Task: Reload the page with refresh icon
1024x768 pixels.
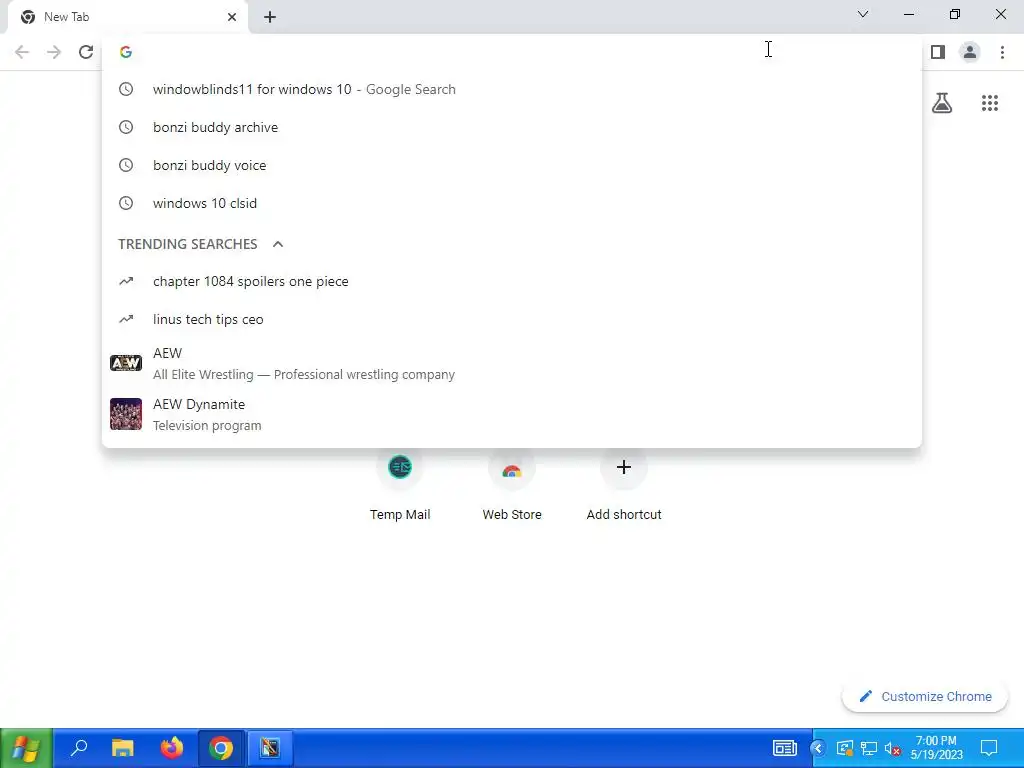Action: [86, 52]
